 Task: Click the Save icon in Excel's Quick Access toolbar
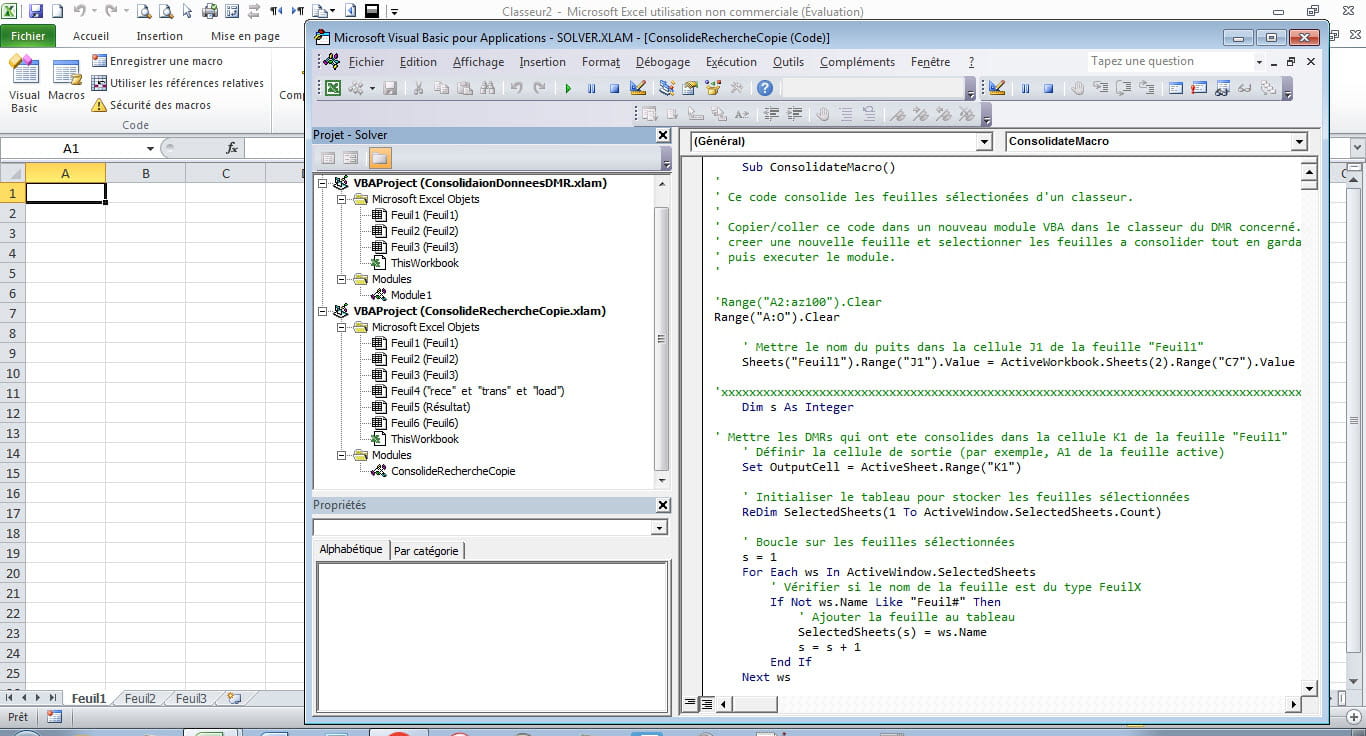point(36,11)
